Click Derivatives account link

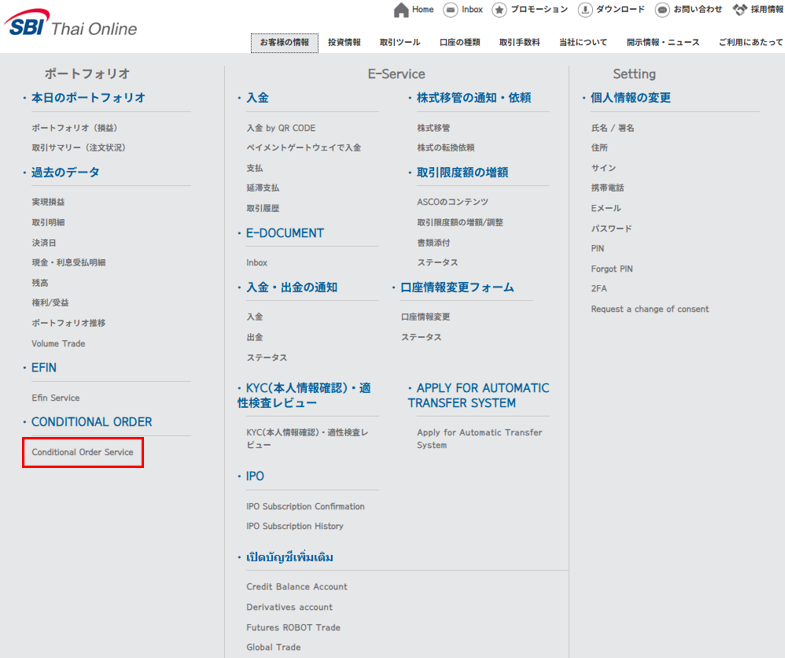[x=289, y=607]
